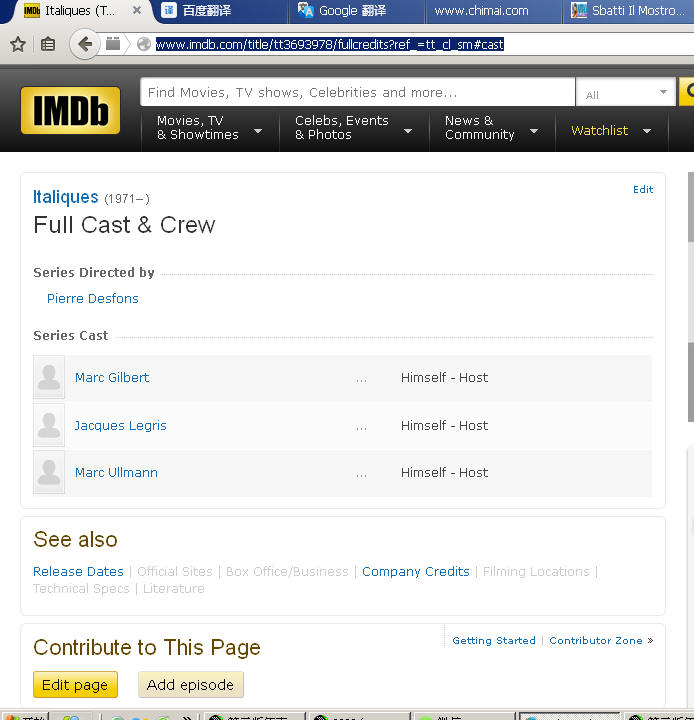694x720 pixels.
Task: Open the Contributor Zone link
Action: coord(596,641)
